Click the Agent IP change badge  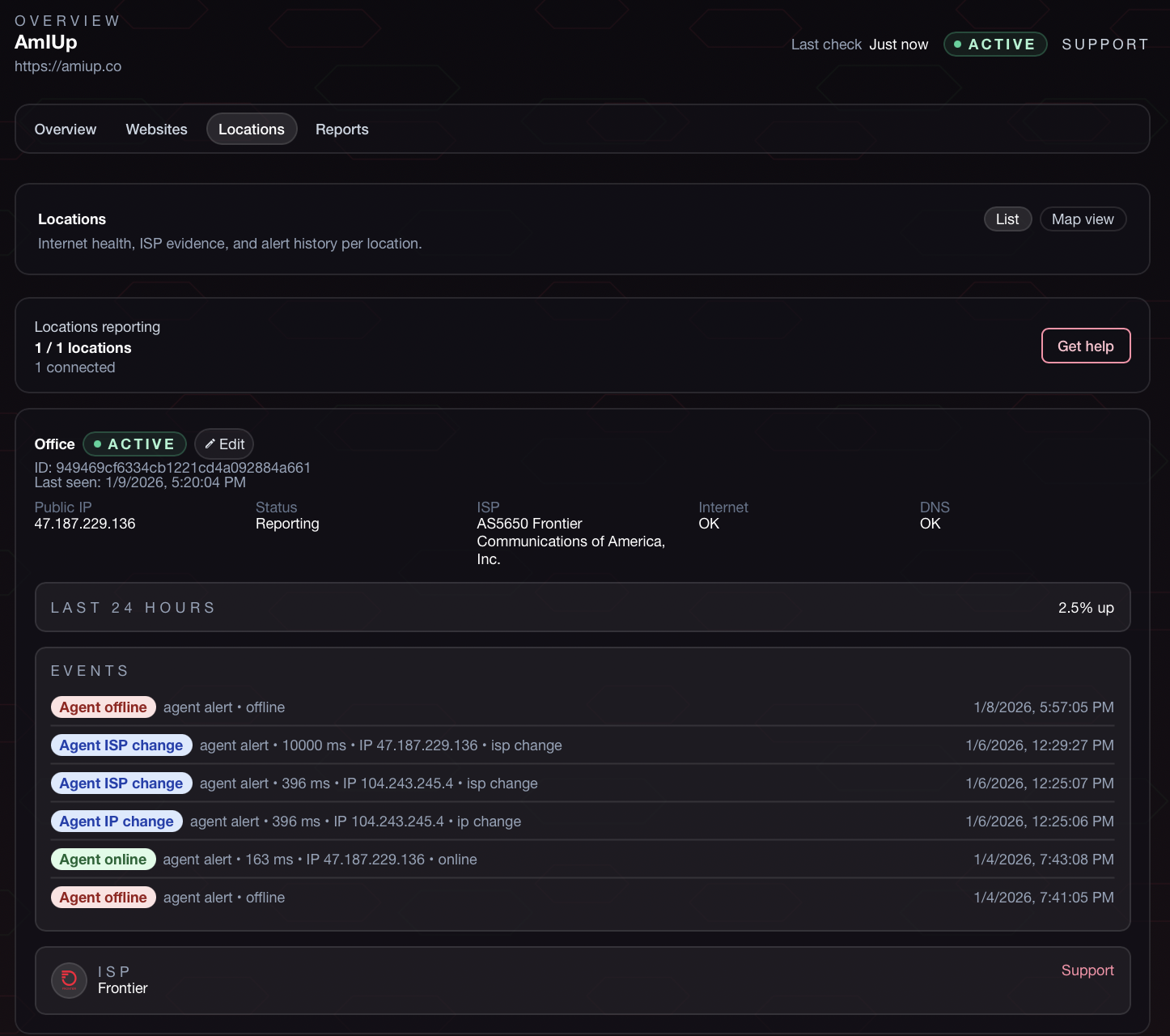(x=117, y=821)
